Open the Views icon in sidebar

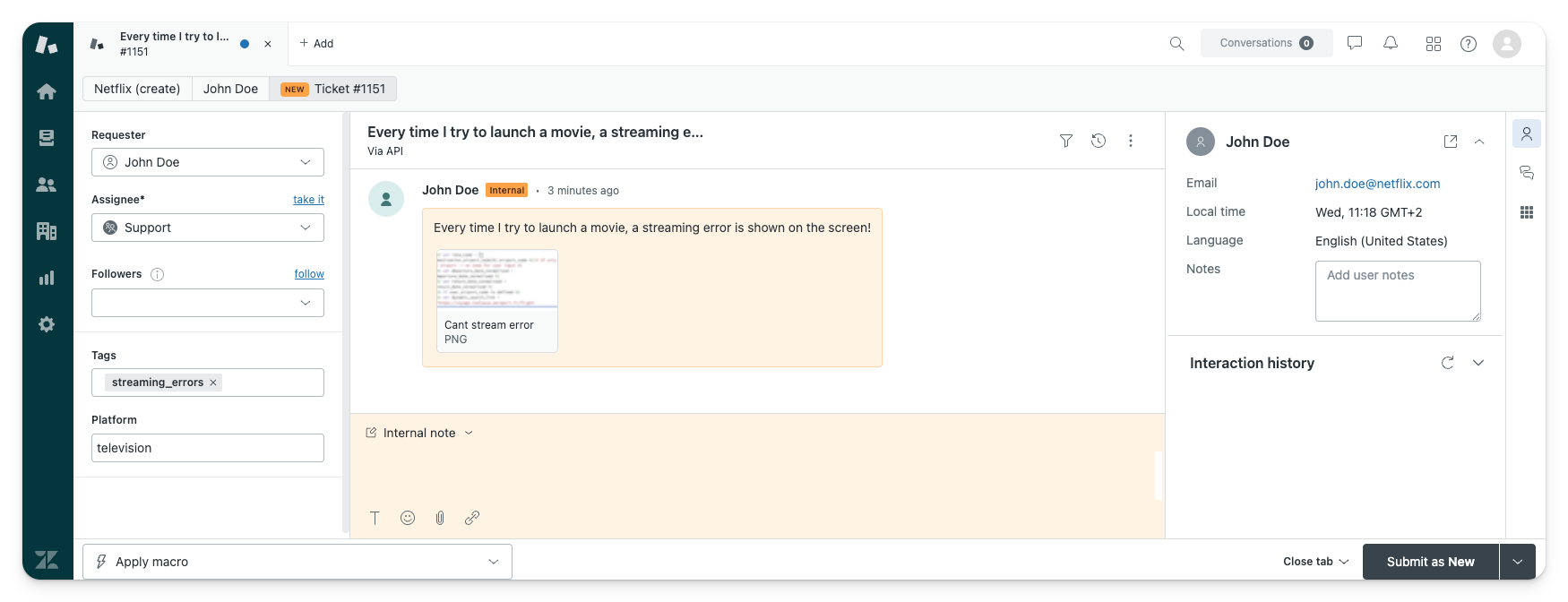(x=47, y=138)
